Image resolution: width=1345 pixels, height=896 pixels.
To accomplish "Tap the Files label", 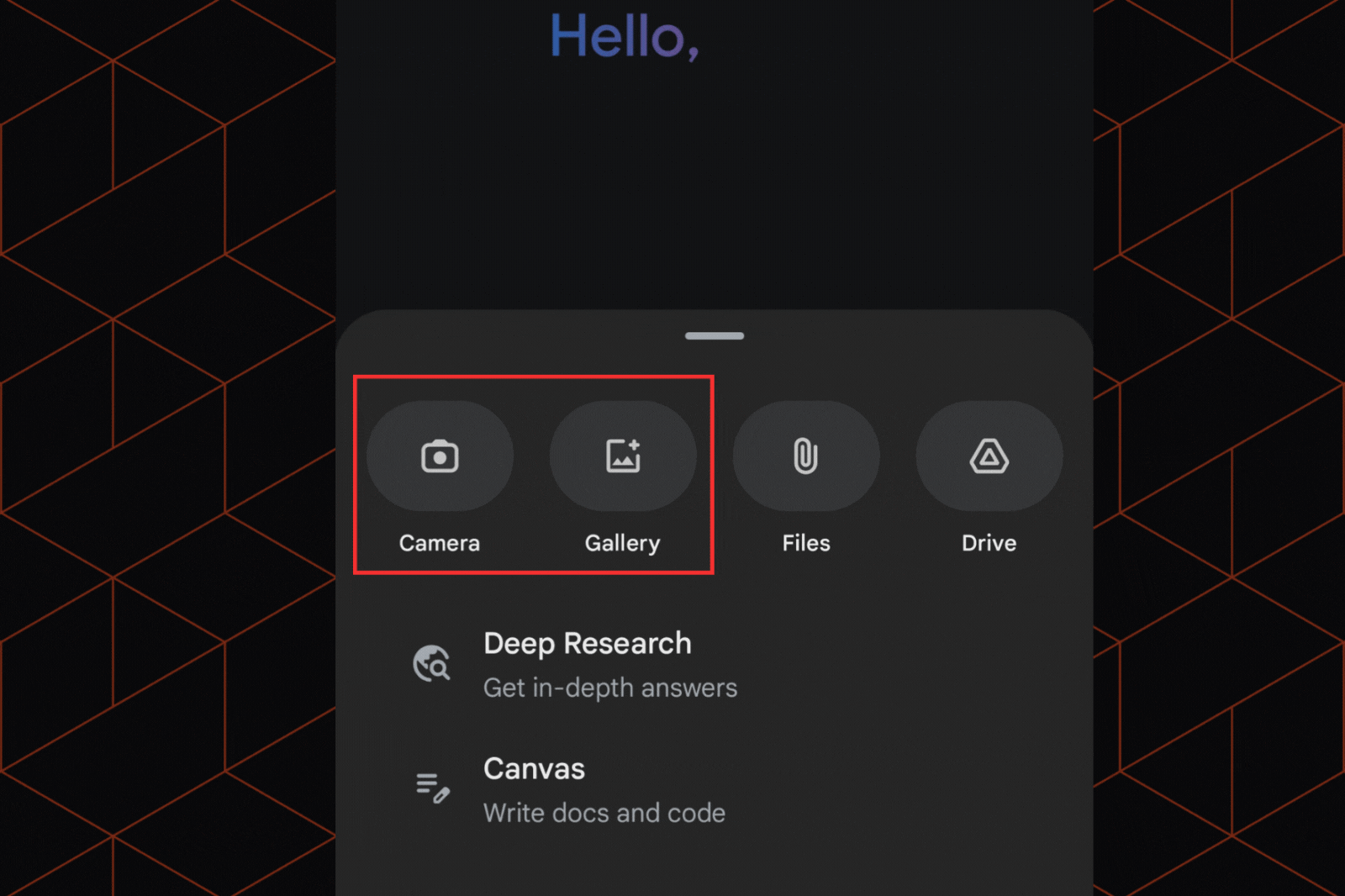I will click(805, 542).
